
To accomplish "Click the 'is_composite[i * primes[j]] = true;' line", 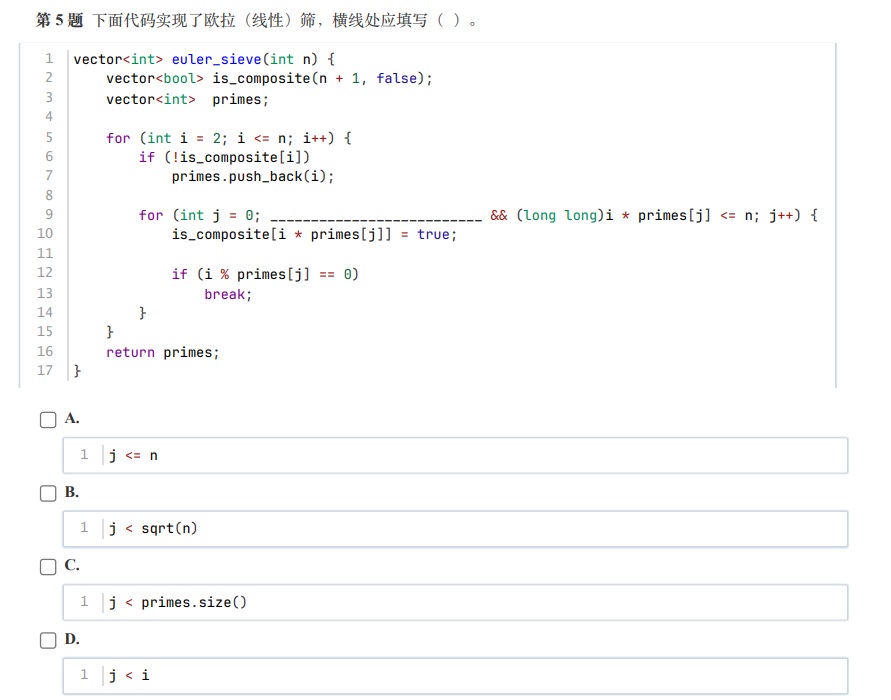I will pyautogui.click(x=314, y=235).
